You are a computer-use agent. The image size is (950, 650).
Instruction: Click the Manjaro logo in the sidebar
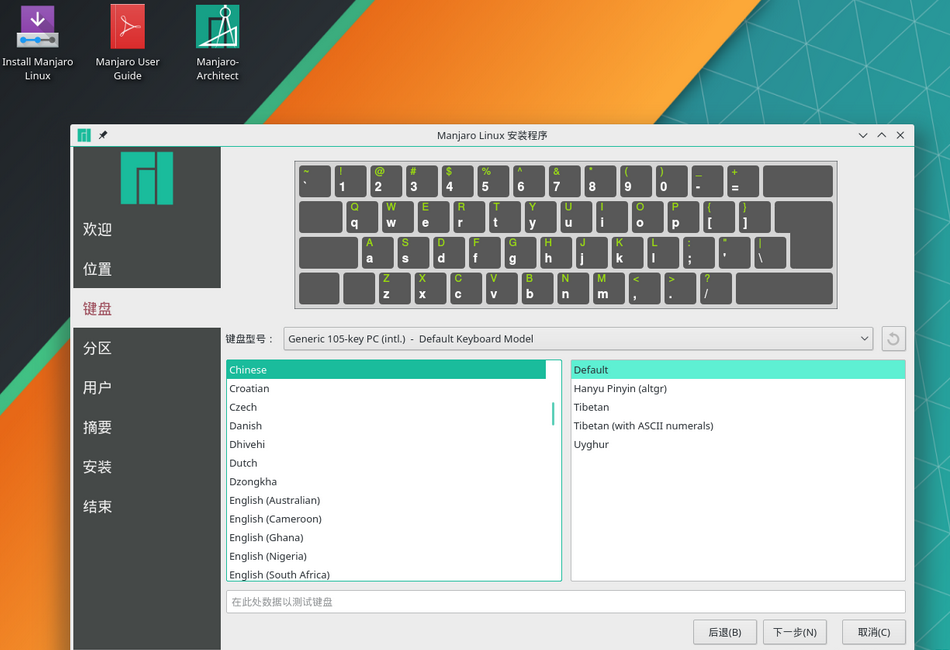pos(147,177)
